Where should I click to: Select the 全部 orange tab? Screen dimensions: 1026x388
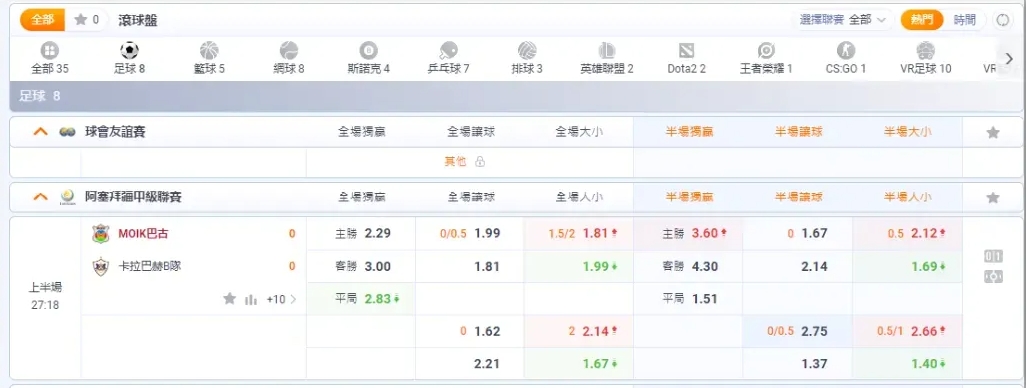coord(43,20)
